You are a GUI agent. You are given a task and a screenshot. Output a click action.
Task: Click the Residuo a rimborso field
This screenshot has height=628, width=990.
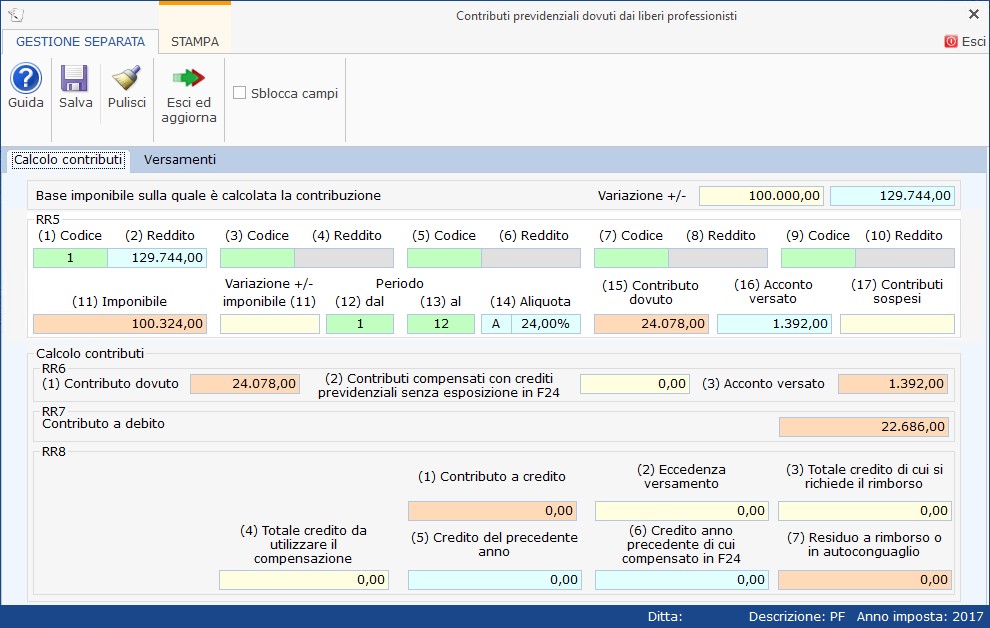click(x=864, y=579)
